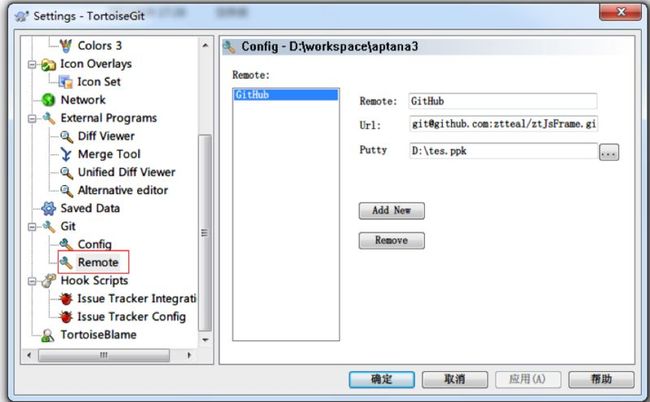Collapse the Icon Overlays tree node

click(x=32, y=65)
